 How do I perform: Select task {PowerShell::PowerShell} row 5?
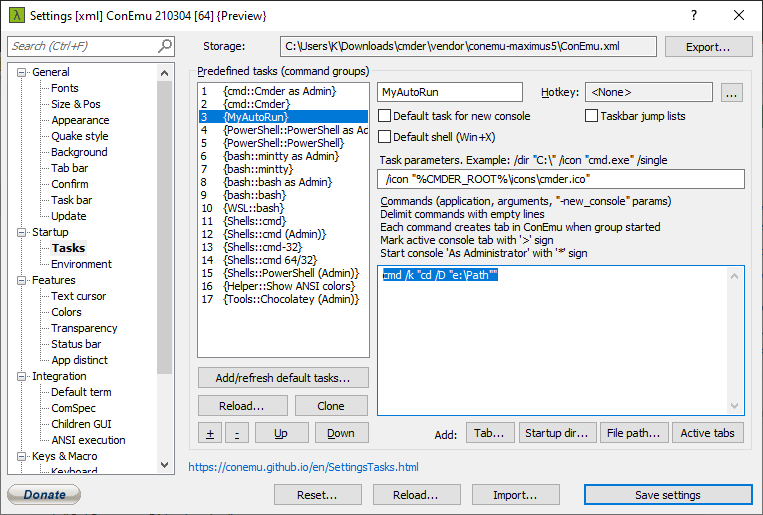click(283, 143)
